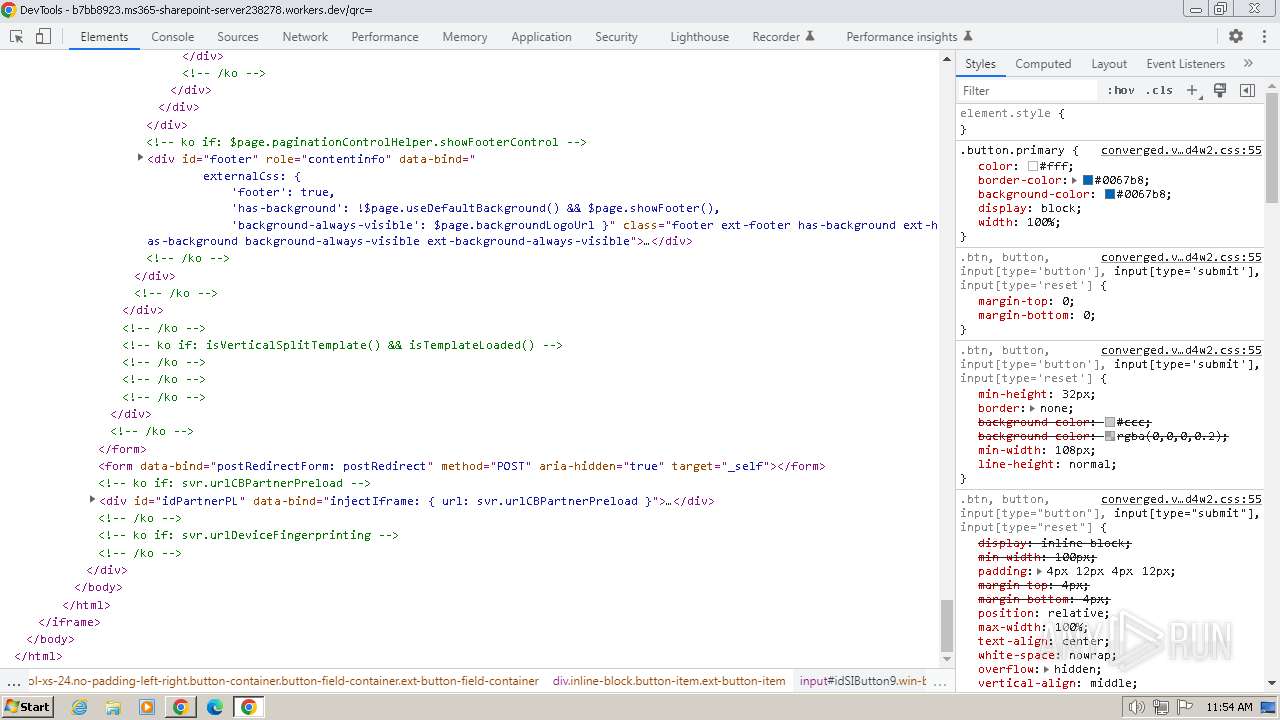
Task: Select comment ko if: $page.paginationControlHelper.showFooterControl
Action: point(366,142)
